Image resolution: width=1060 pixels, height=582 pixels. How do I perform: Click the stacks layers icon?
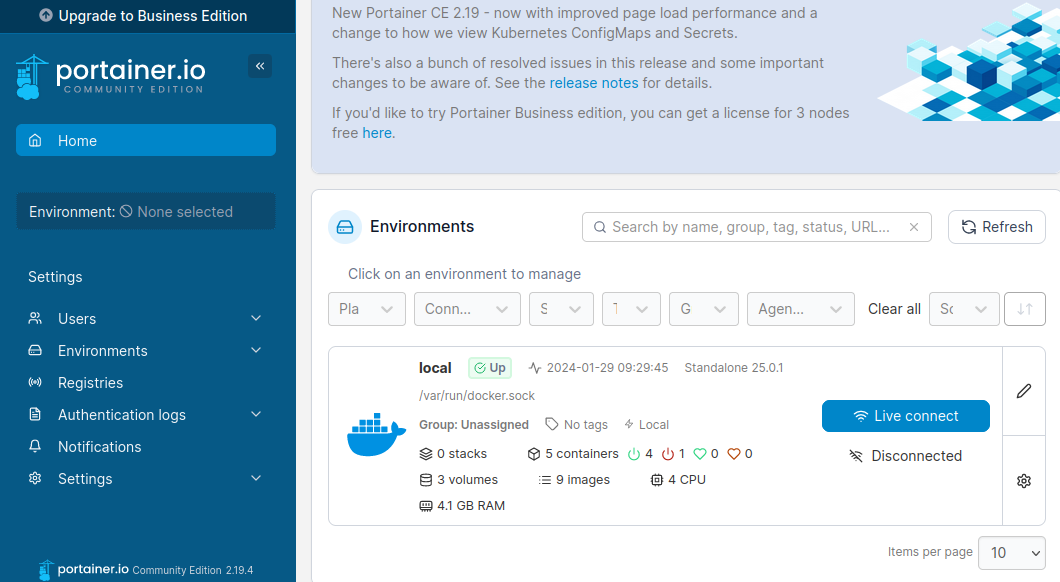[x=426, y=454]
